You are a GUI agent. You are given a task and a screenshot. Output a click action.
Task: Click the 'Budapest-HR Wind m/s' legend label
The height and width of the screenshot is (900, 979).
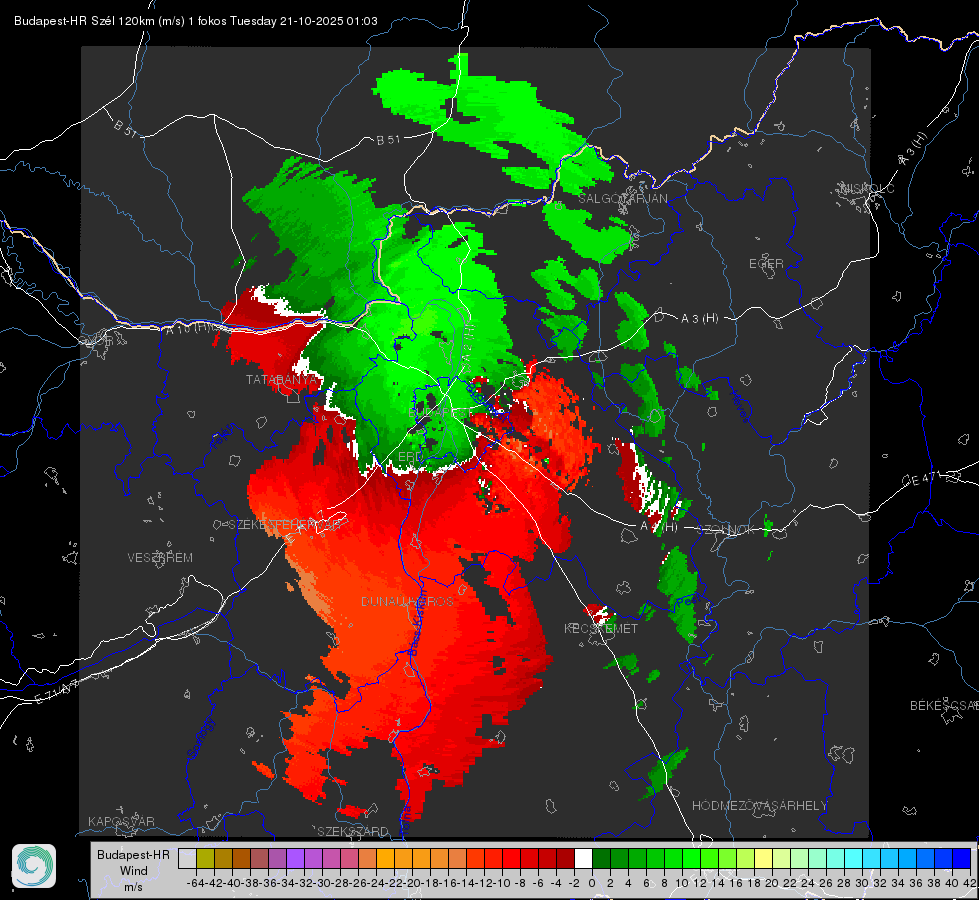point(133,871)
